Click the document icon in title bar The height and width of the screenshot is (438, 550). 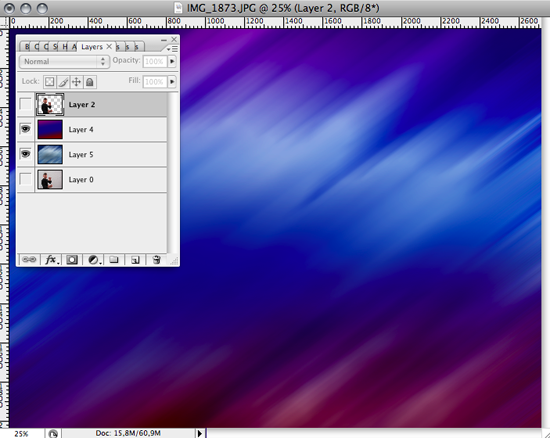[x=179, y=8]
